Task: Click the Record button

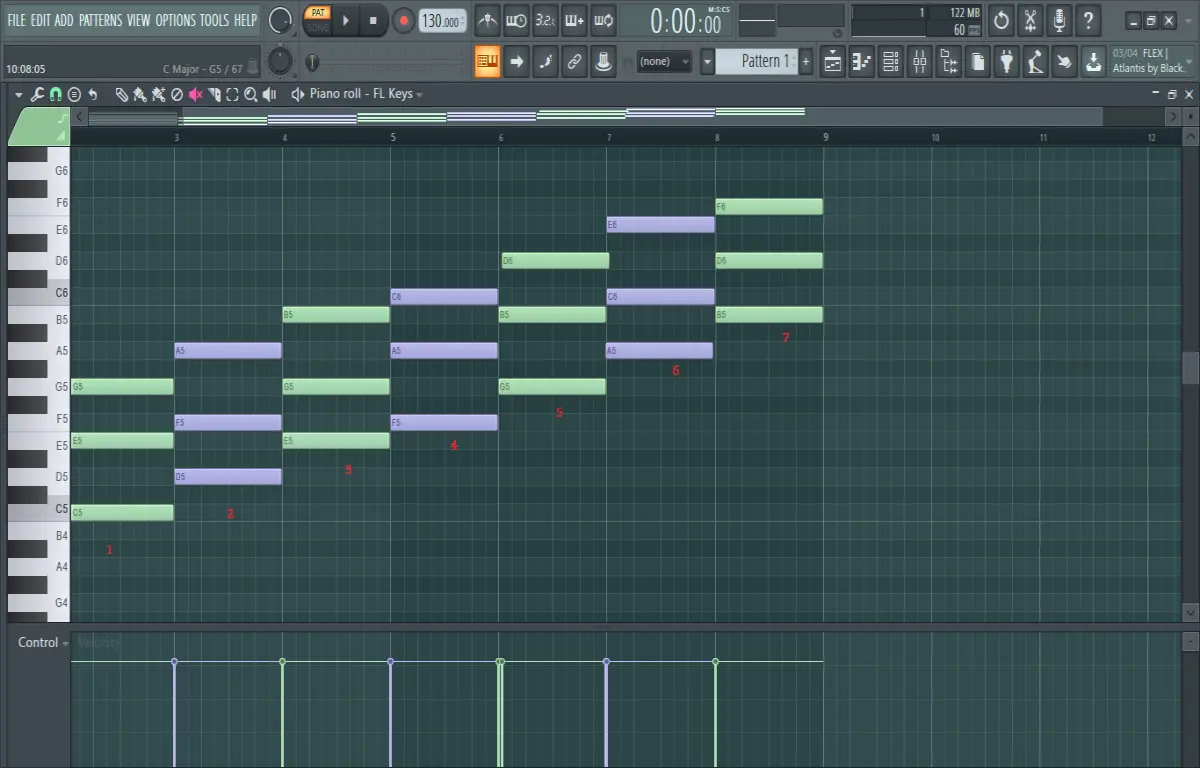Action: pyautogui.click(x=403, y=20)
